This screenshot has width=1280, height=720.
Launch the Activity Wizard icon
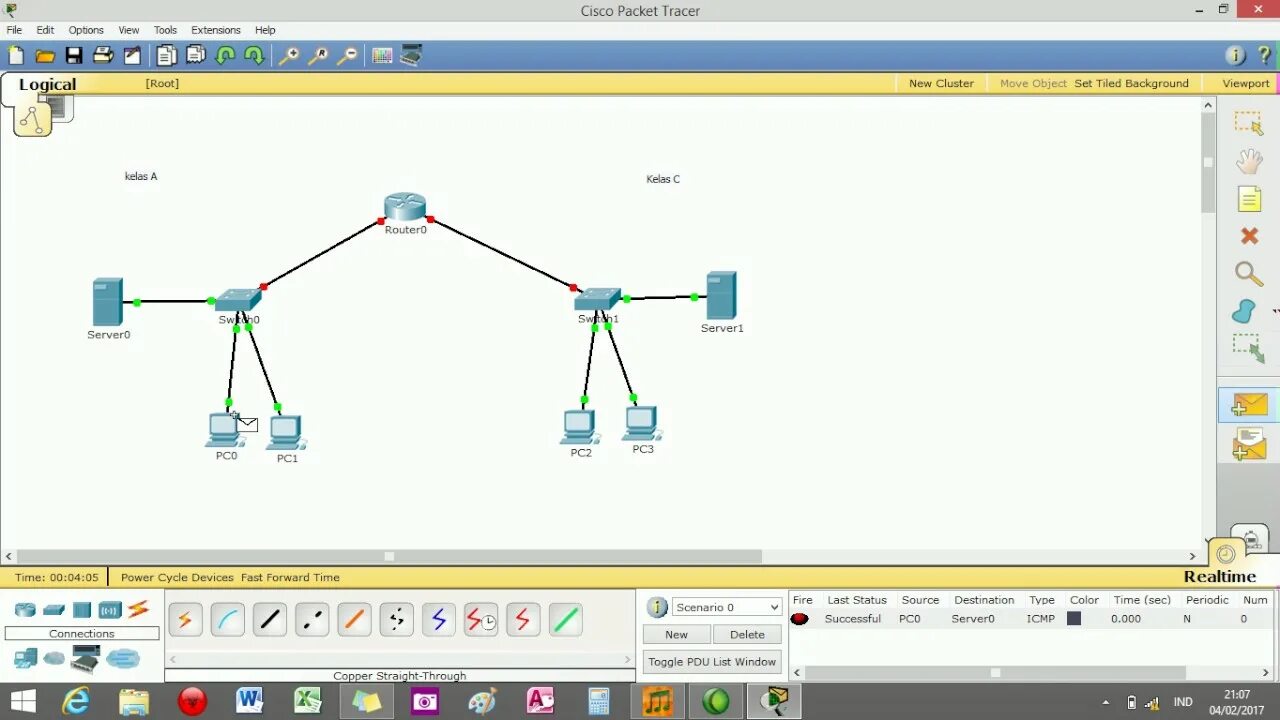(x=132, y=56)
